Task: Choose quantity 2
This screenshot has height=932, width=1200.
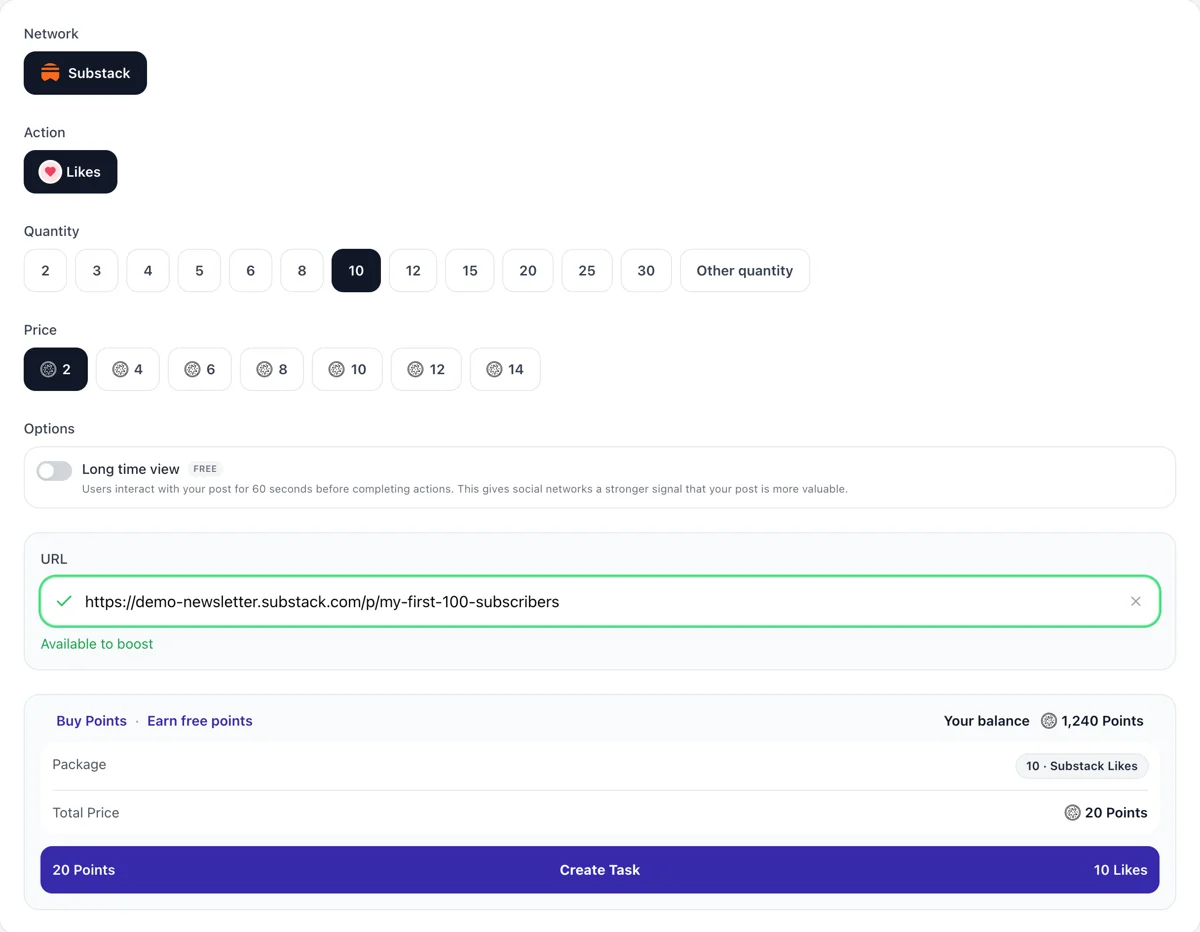Action: pos(45,271)
